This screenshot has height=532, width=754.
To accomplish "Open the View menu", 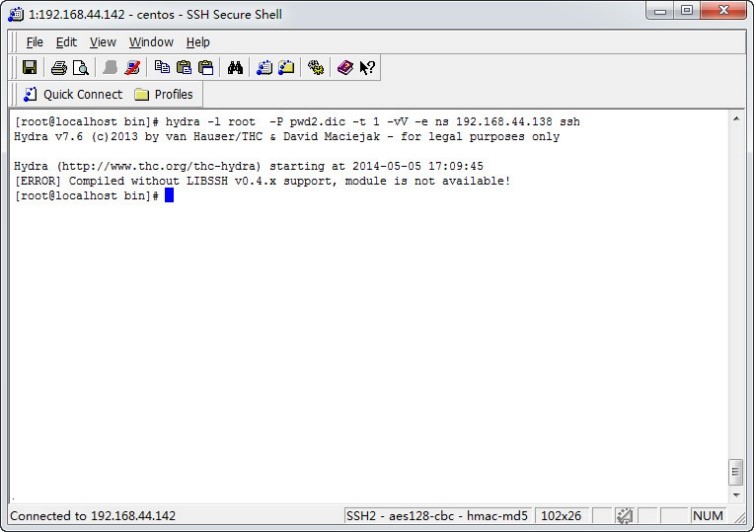I will 103,42.
